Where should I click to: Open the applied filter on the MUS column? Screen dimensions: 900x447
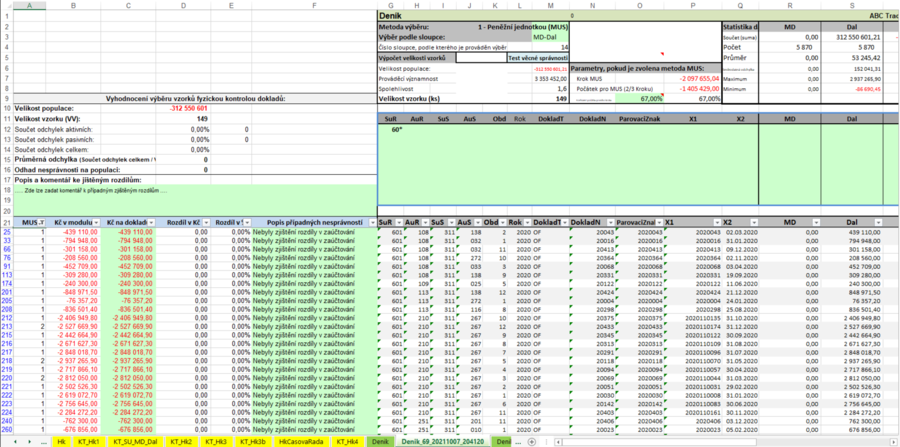click(x=43, y=222)
